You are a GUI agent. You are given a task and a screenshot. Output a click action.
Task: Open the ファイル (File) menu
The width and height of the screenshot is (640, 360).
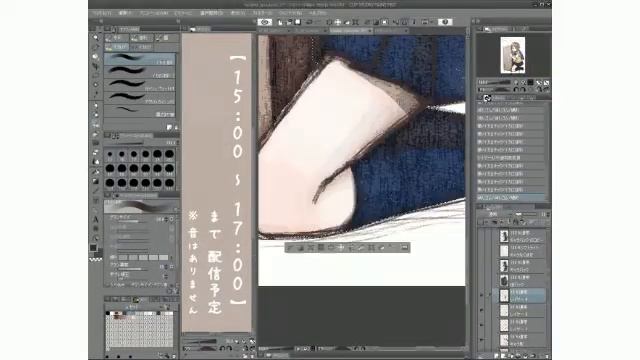tap(102, 13)
